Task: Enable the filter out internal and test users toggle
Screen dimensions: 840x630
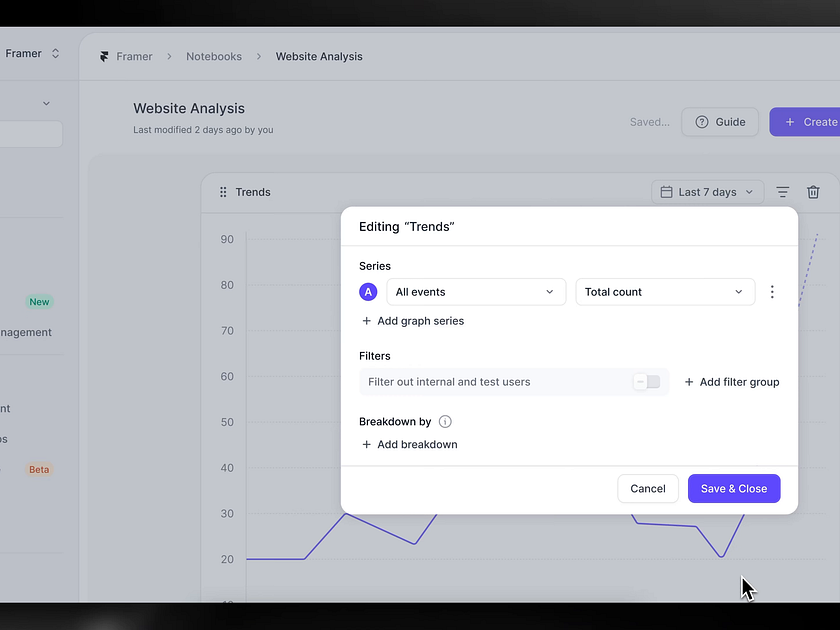Action: [648, 381]
